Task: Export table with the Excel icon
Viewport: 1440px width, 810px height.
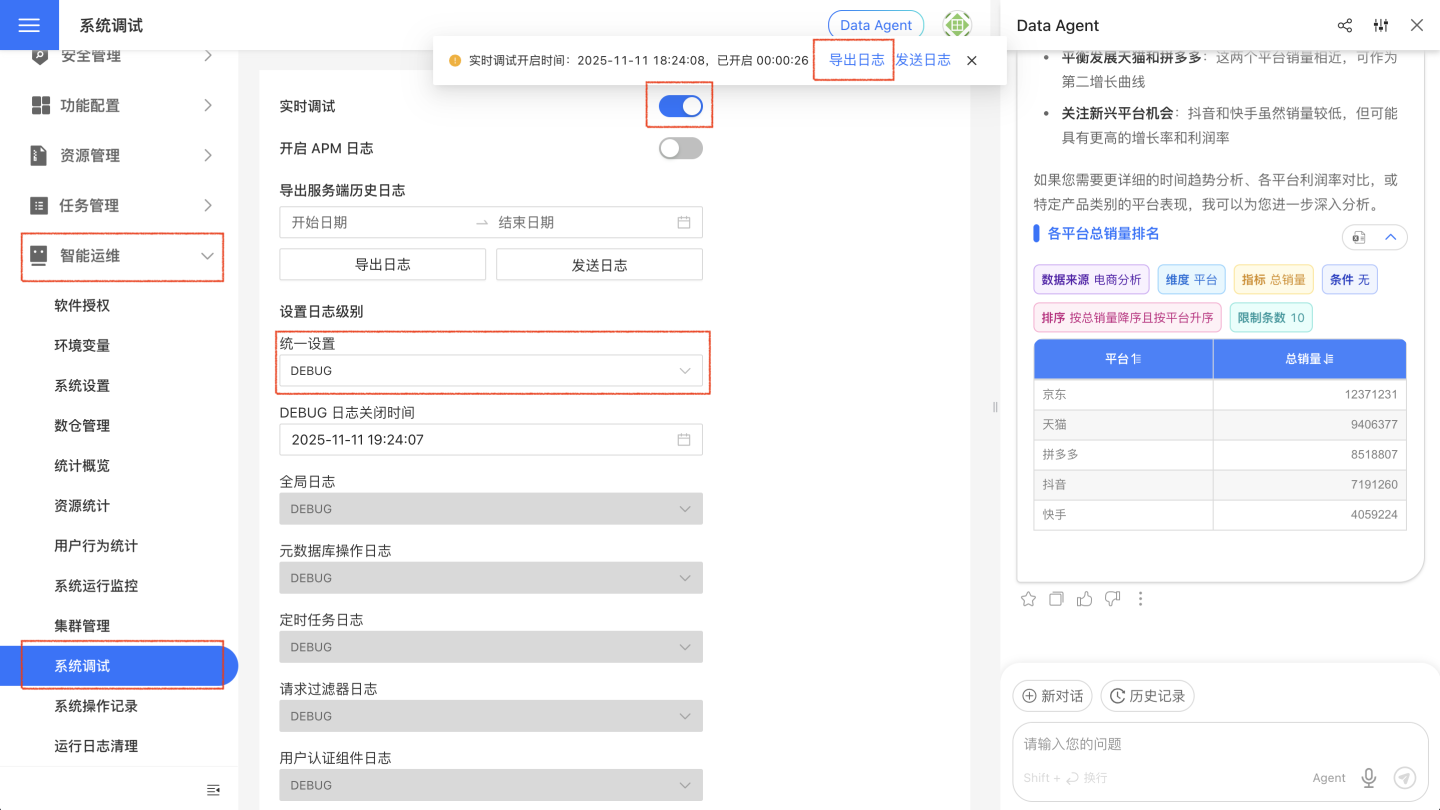Action: pyautogui.click(x=1359, y=237)
